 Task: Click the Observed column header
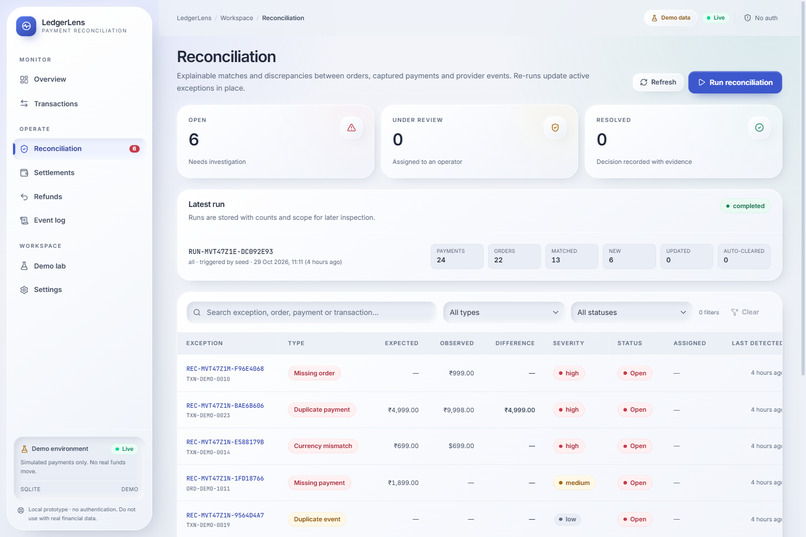tap(456, 343)
